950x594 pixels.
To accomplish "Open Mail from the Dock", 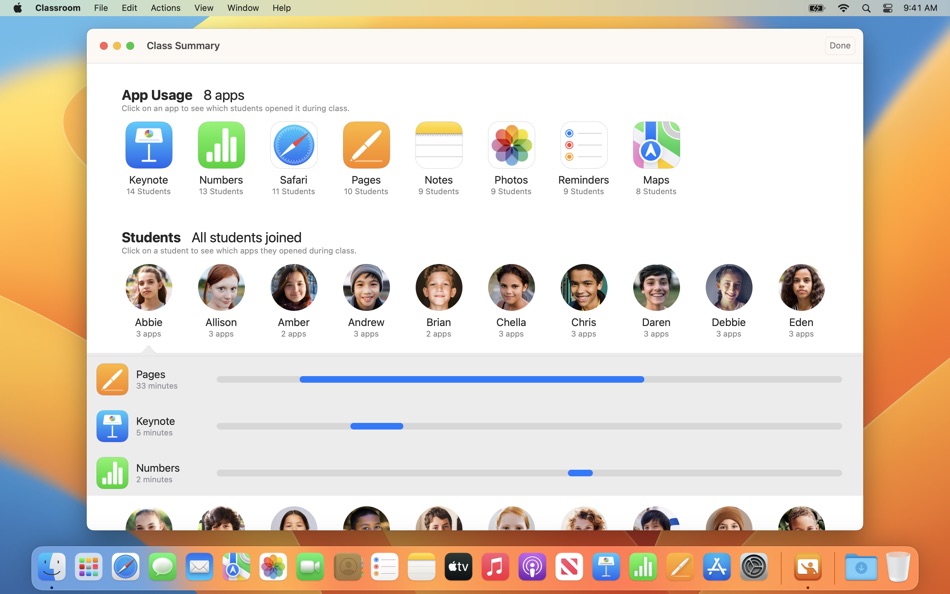I will click(x=199, y=567).
